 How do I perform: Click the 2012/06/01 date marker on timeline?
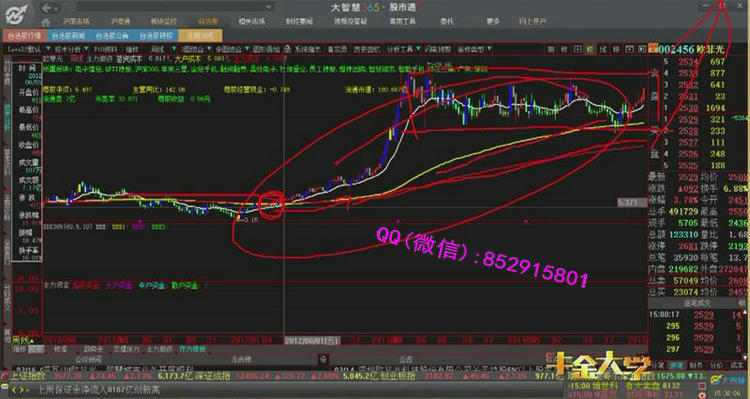(312, 341)
